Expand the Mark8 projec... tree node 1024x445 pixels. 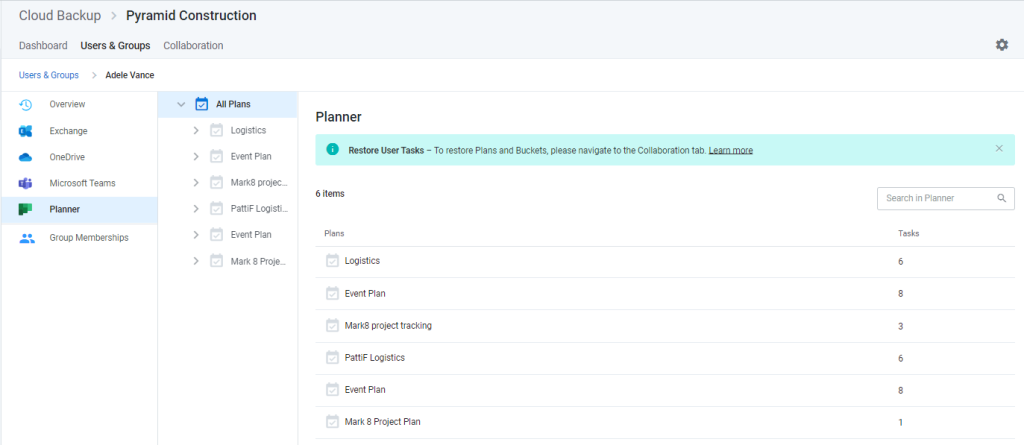coord(196,182)
